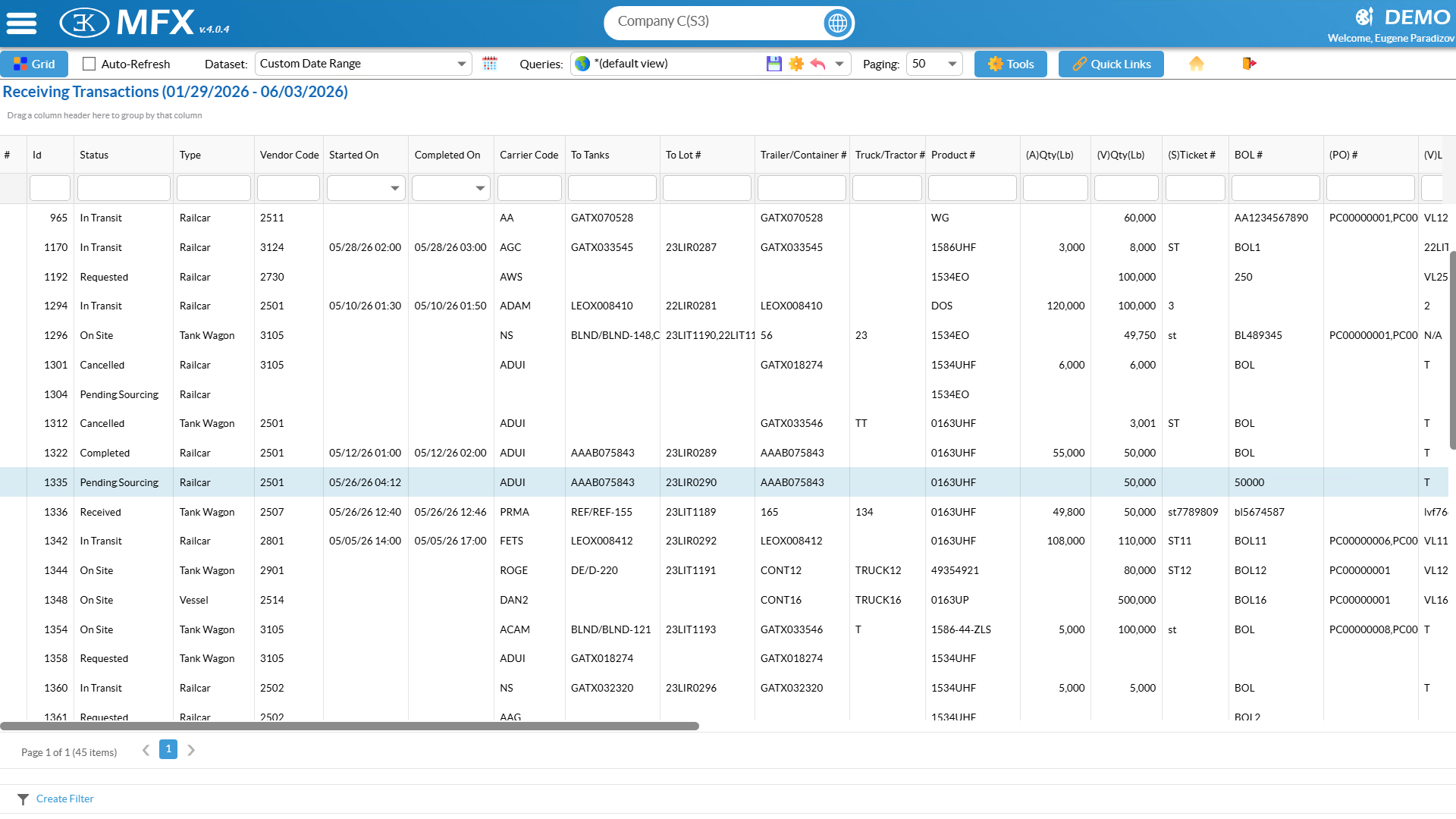The width and height of the screenshot is (1456, 819).
Task: Open Quick Links button
Action: click(1111, 64)
